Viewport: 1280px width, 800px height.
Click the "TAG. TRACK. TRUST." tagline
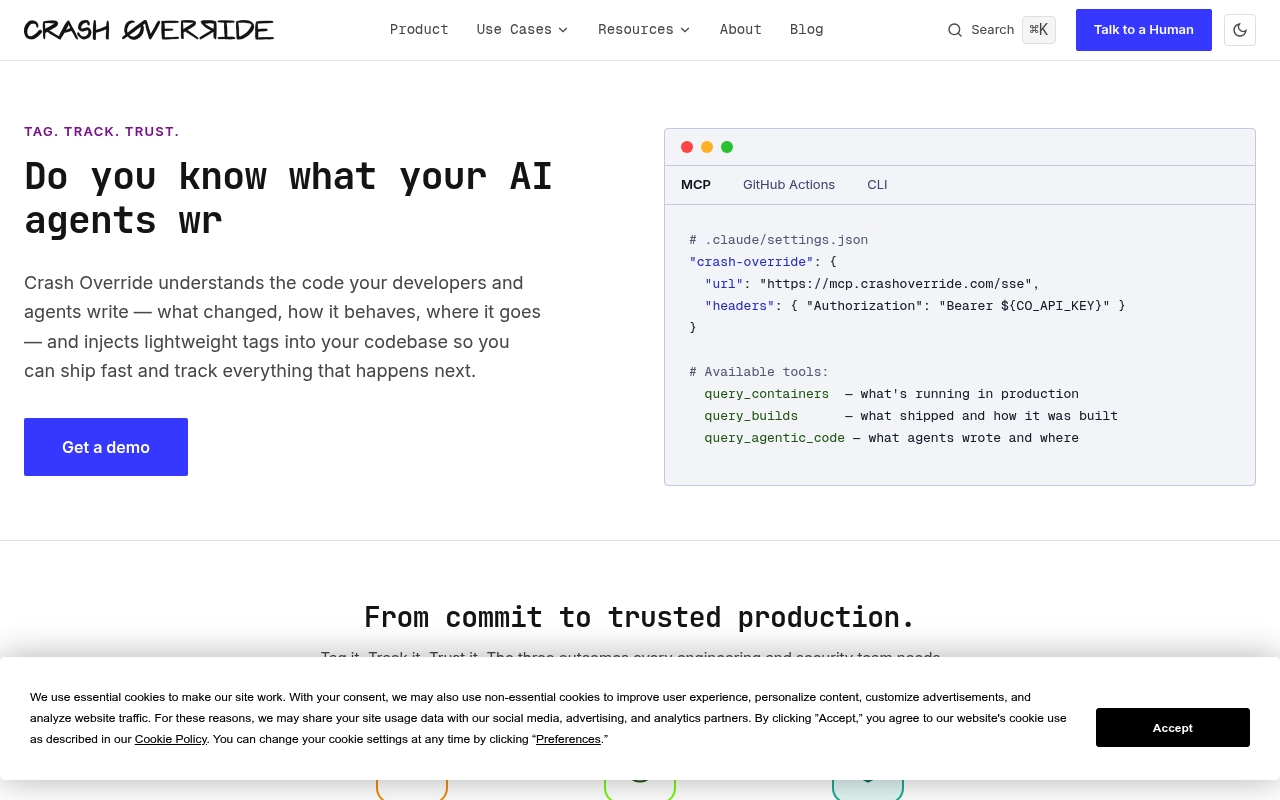click(102, 131)
